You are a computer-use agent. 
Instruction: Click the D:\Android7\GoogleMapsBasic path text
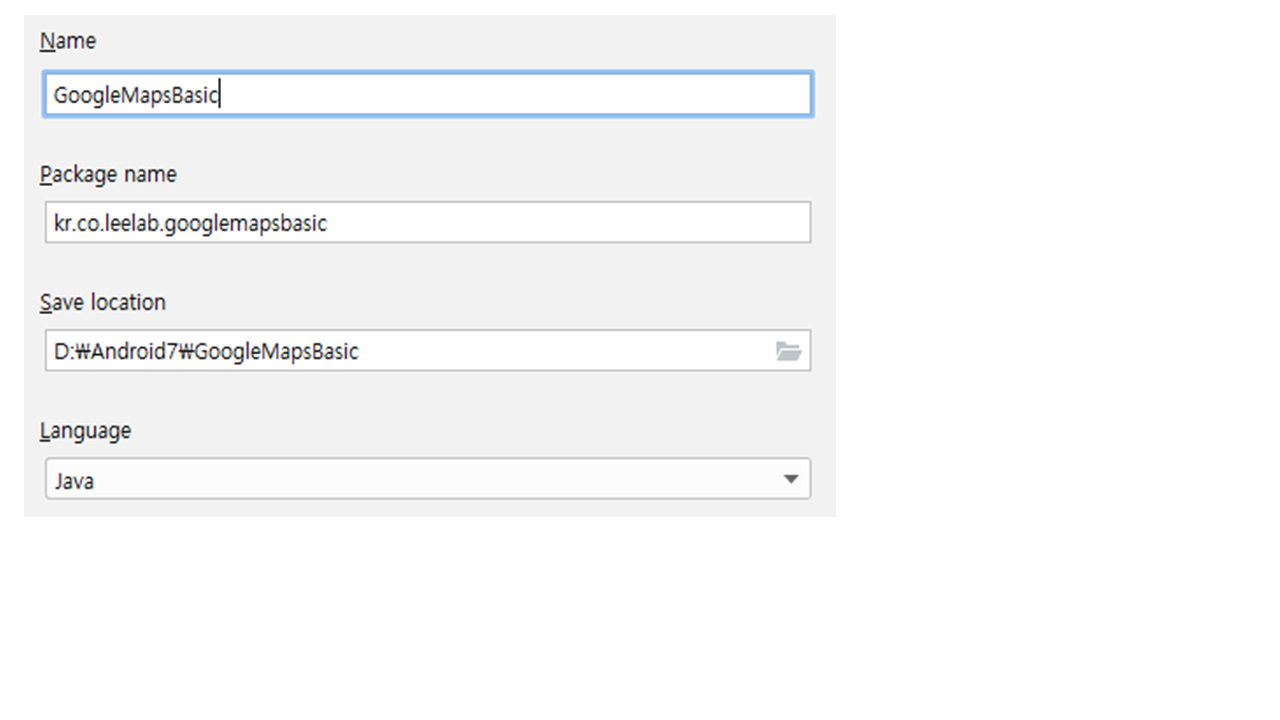(206, 352)
